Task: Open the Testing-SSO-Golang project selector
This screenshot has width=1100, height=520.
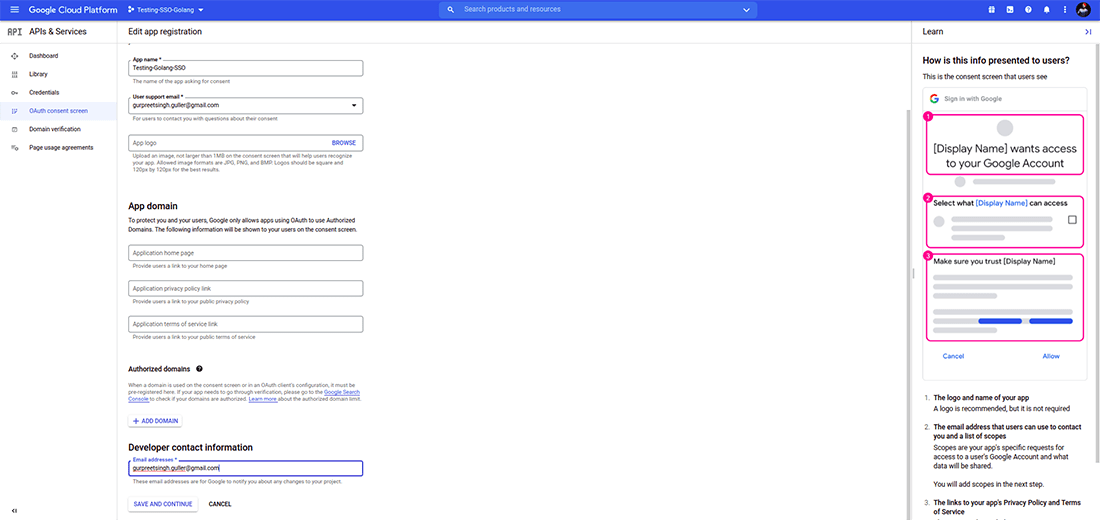Action: 166,10
